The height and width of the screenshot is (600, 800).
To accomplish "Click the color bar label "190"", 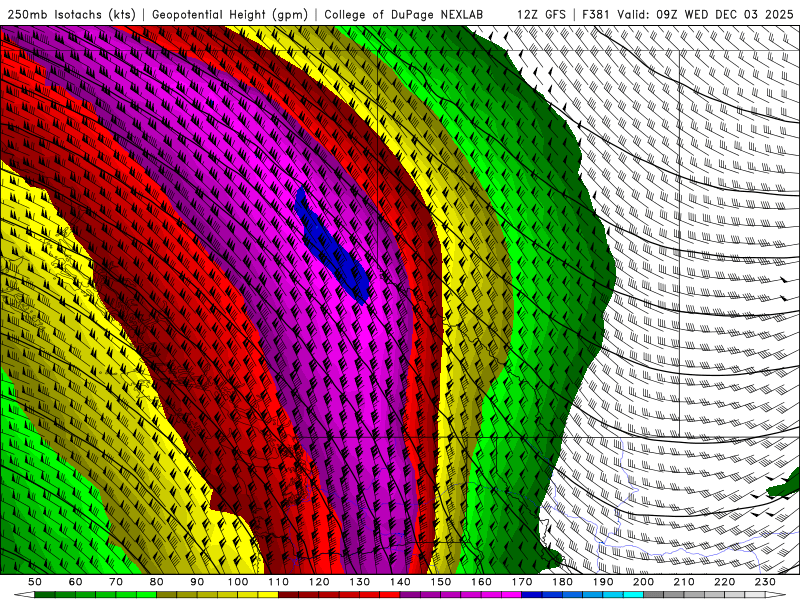I will coord(603,582).
